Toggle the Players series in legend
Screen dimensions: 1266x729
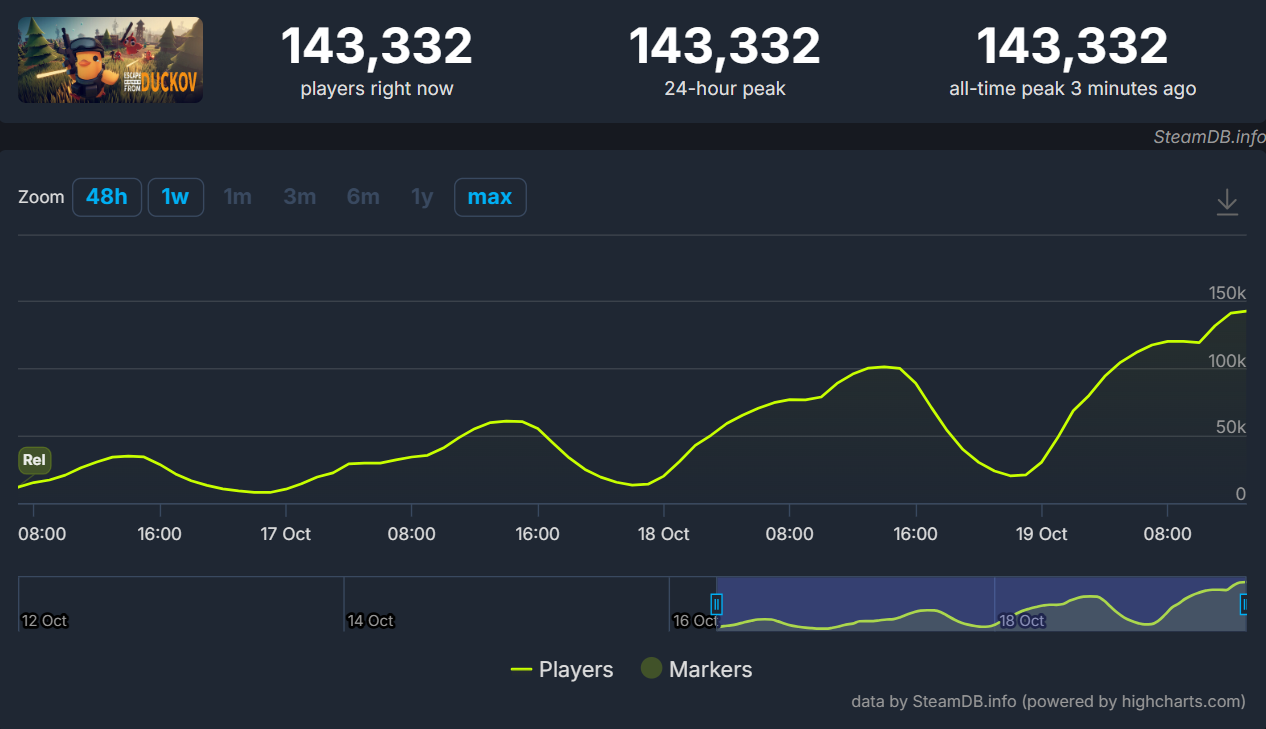point(562,669)
